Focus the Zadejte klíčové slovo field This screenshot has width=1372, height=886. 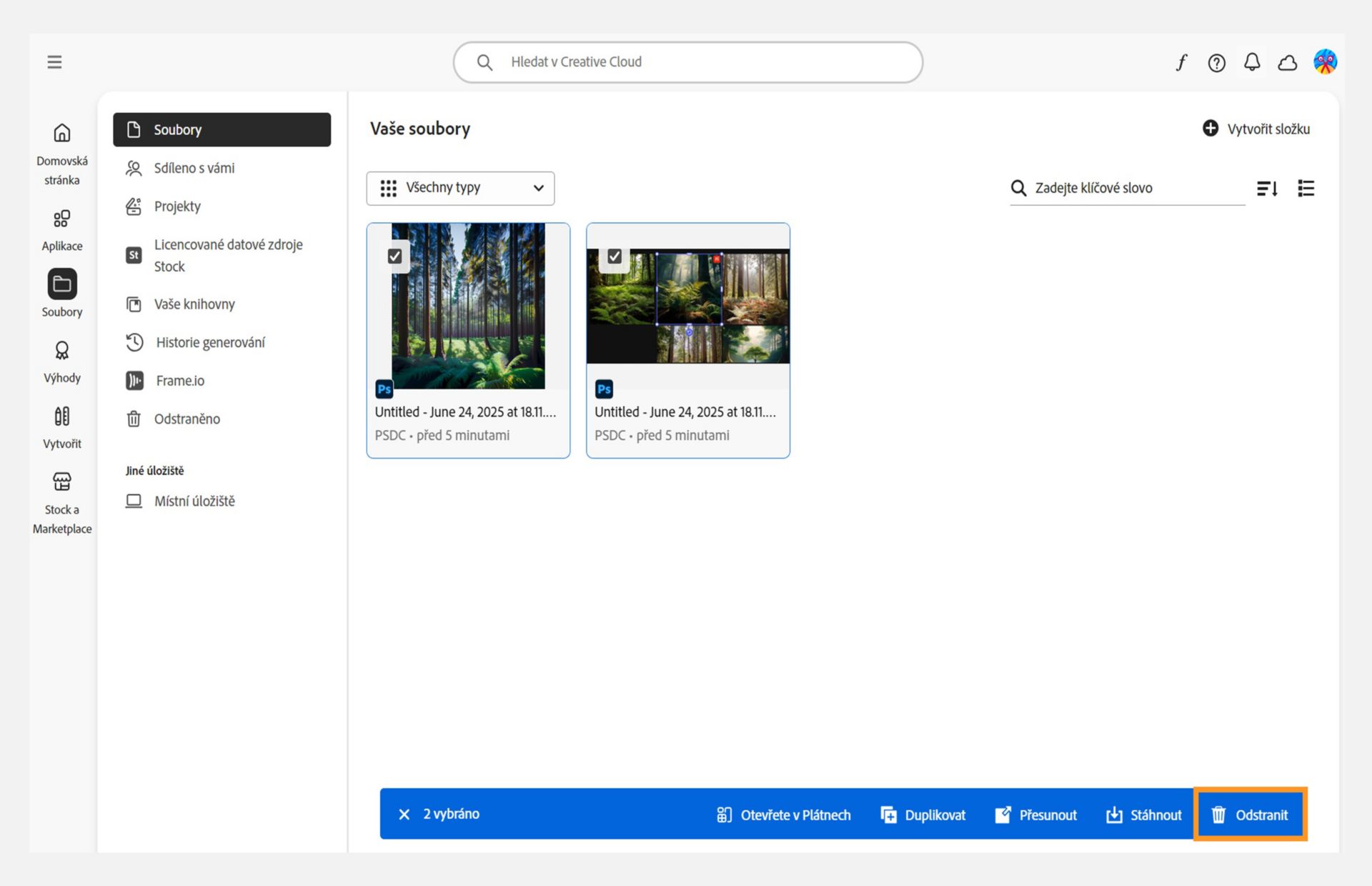click(1127, 188)
